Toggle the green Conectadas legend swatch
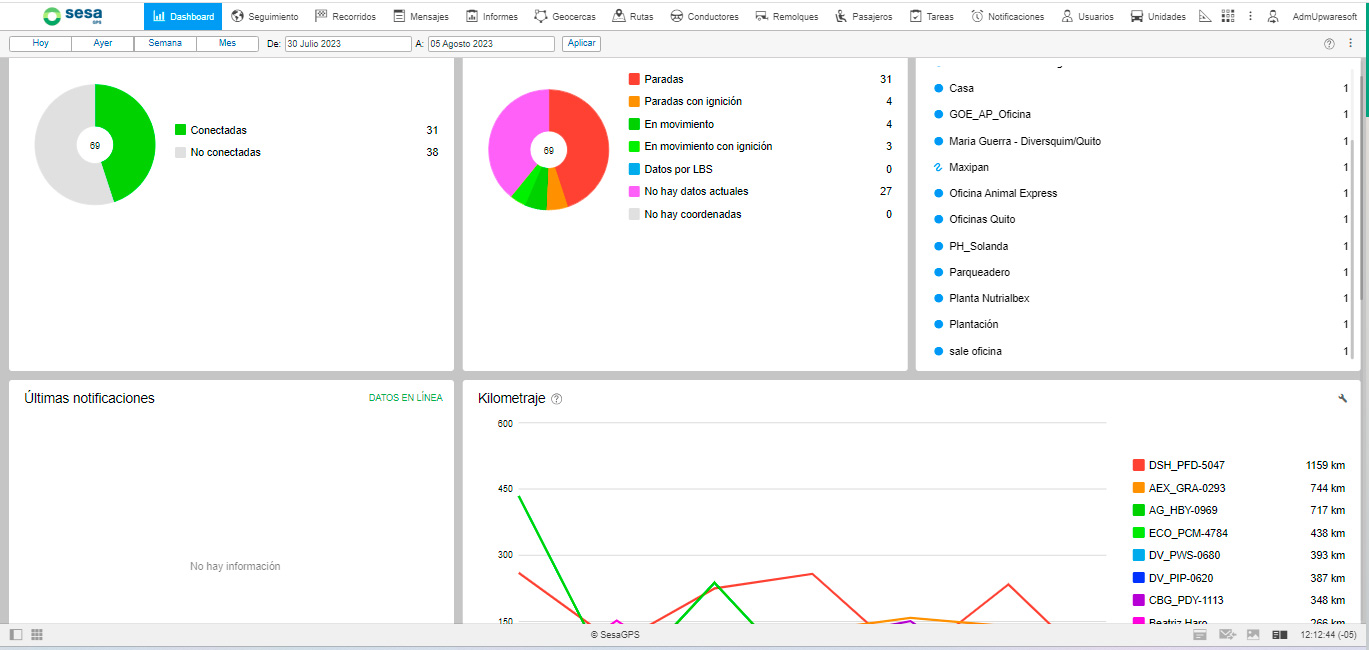This screenshot has width=1369, height=650. [x=181, y=130]
